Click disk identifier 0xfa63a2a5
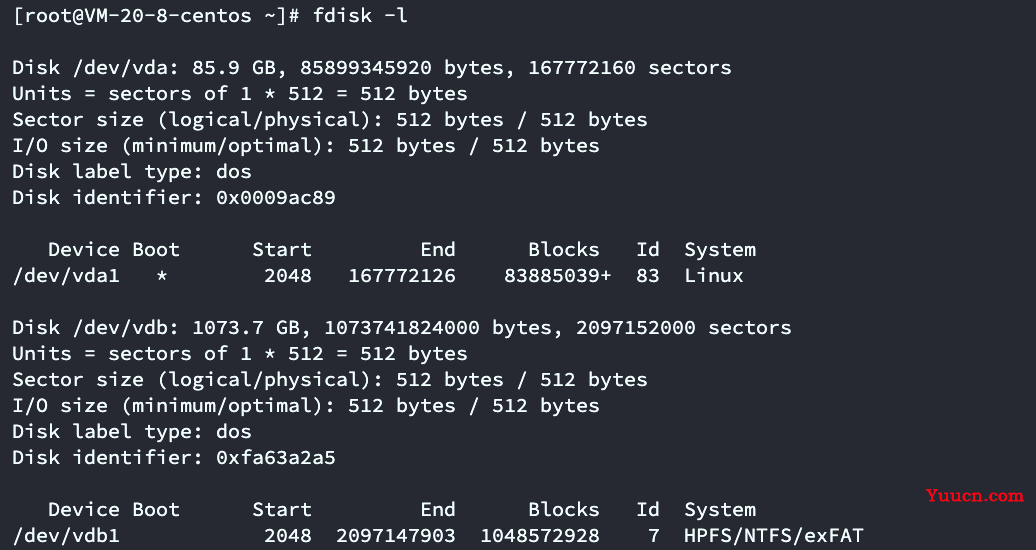1036x550 pixels. click(x=276, y=457)
